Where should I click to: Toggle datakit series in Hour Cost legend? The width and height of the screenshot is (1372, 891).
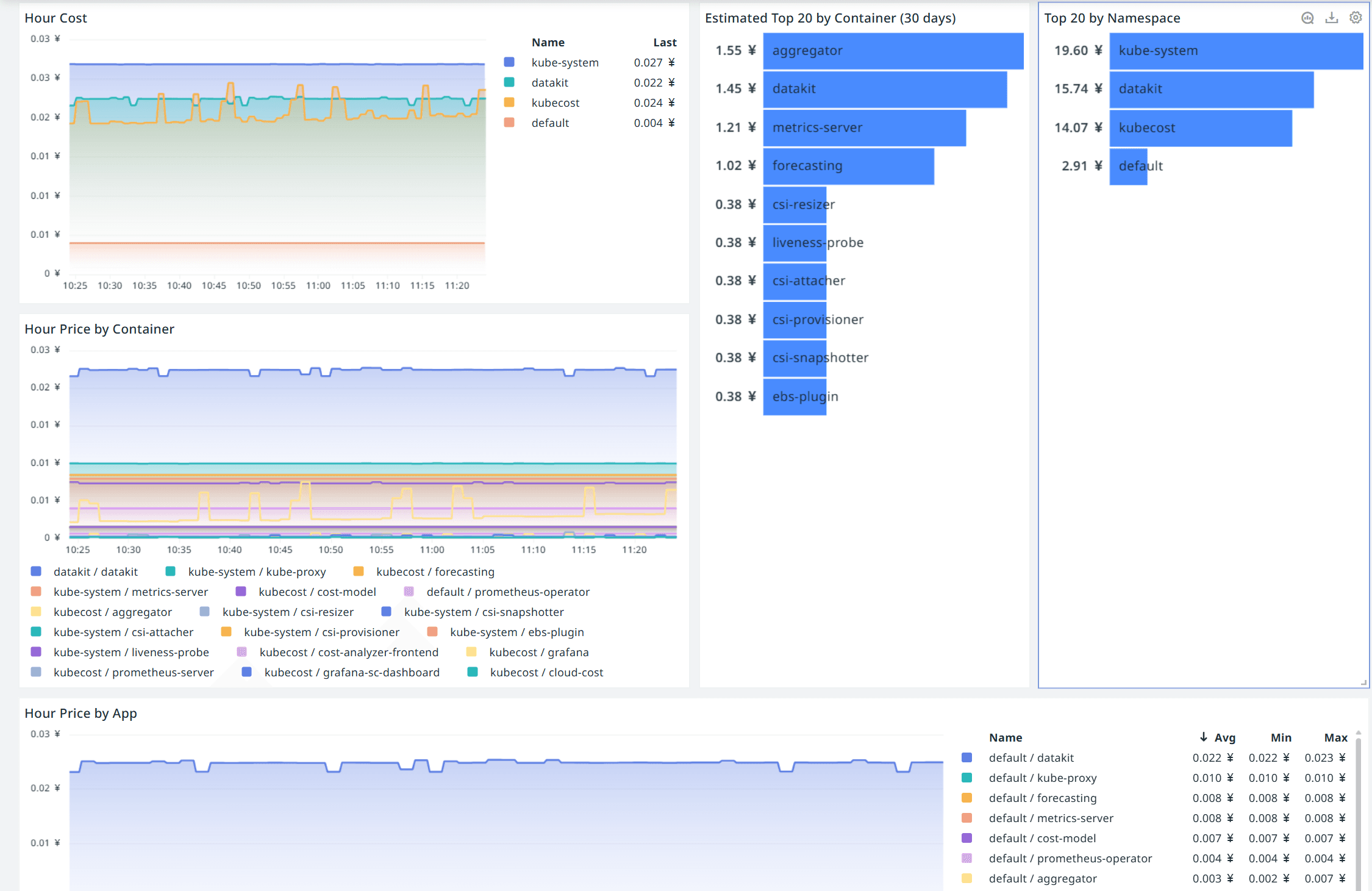[x=549, y=82]
